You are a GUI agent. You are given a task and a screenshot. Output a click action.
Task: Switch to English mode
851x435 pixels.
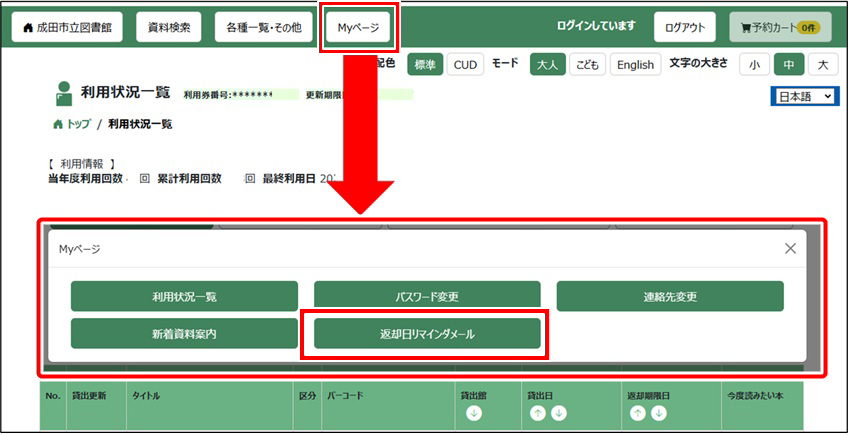click(636, 65)
